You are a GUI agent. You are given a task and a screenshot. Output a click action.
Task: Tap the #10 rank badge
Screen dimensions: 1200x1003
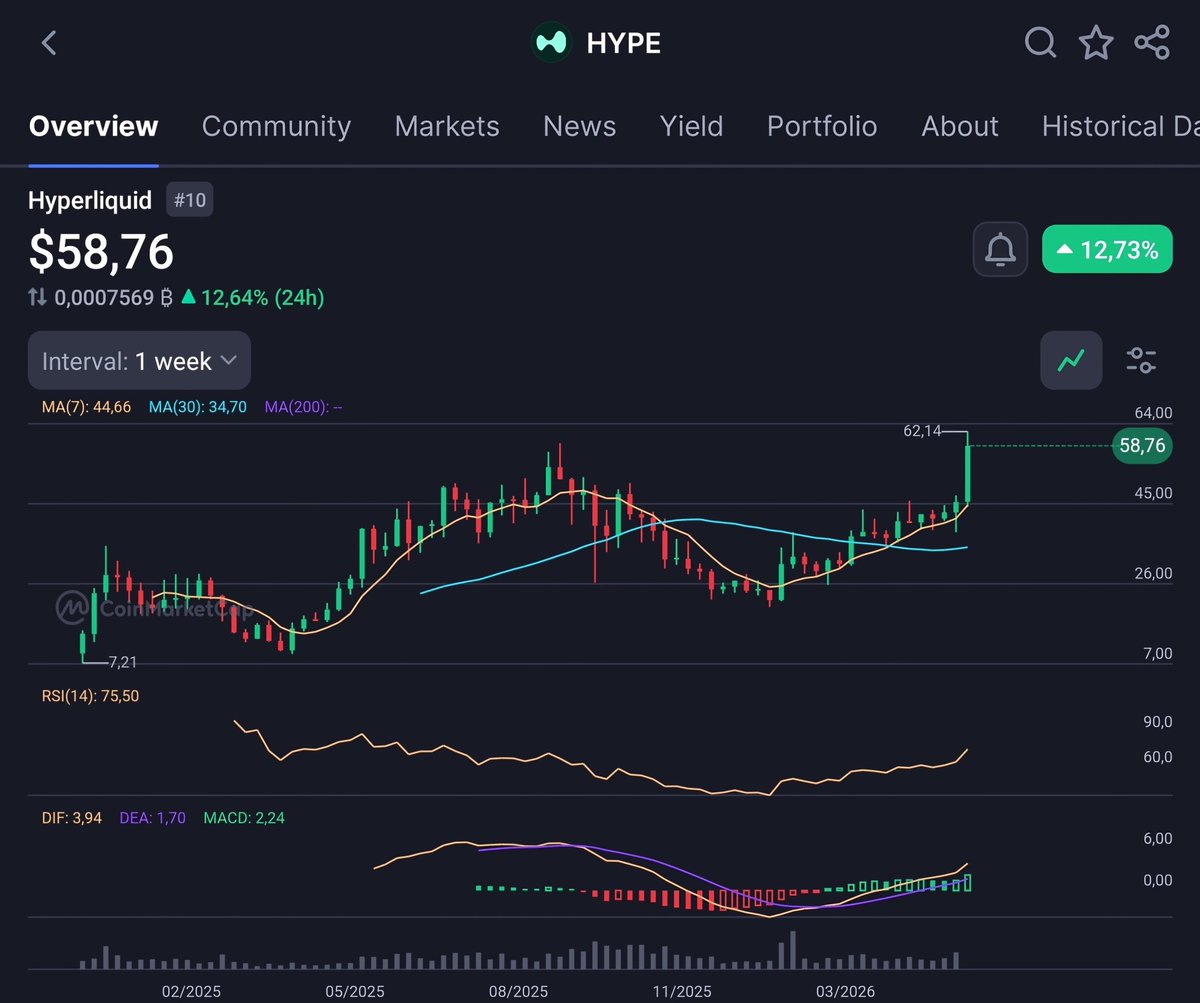pos(189,200)
